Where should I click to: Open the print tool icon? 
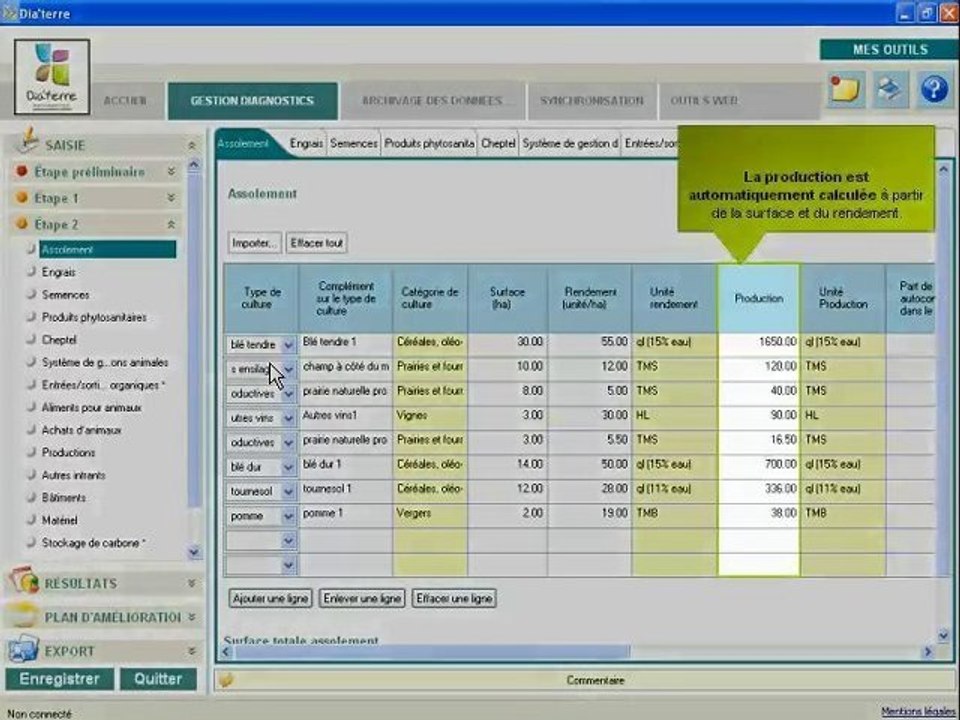tap(890, 90)
